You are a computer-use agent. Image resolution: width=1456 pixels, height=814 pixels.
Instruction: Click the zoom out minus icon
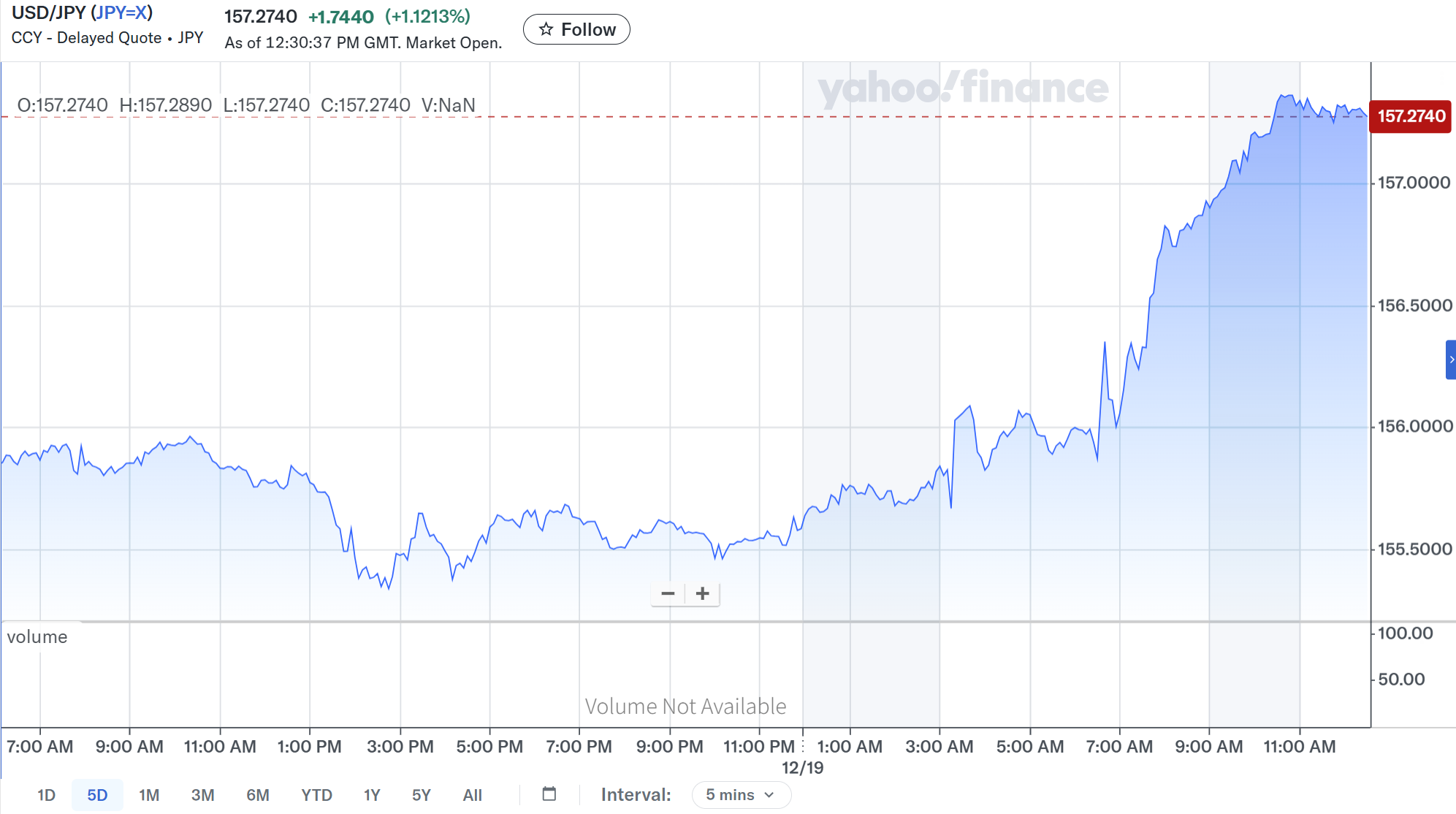point(668,593)
